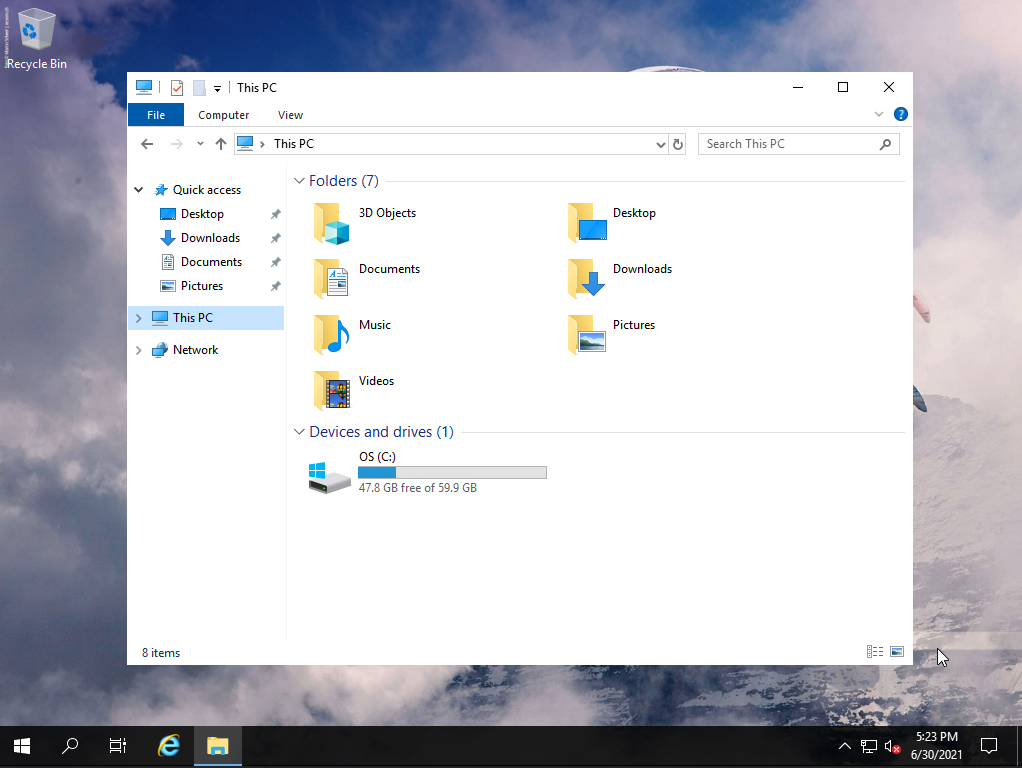Launch Internet Explorer from taskbar
The height and width of the screenshot is (768, 1022).
point(169,746)
